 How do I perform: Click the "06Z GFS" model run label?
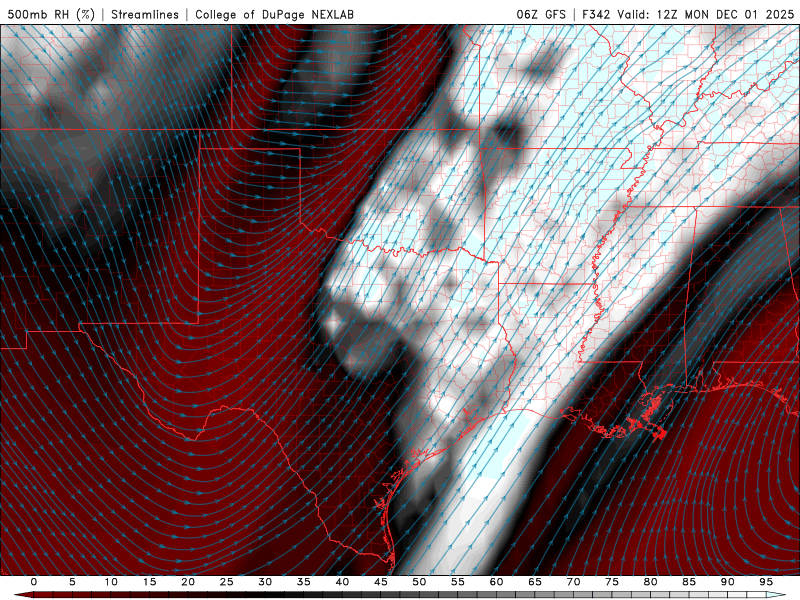[541, 14]
